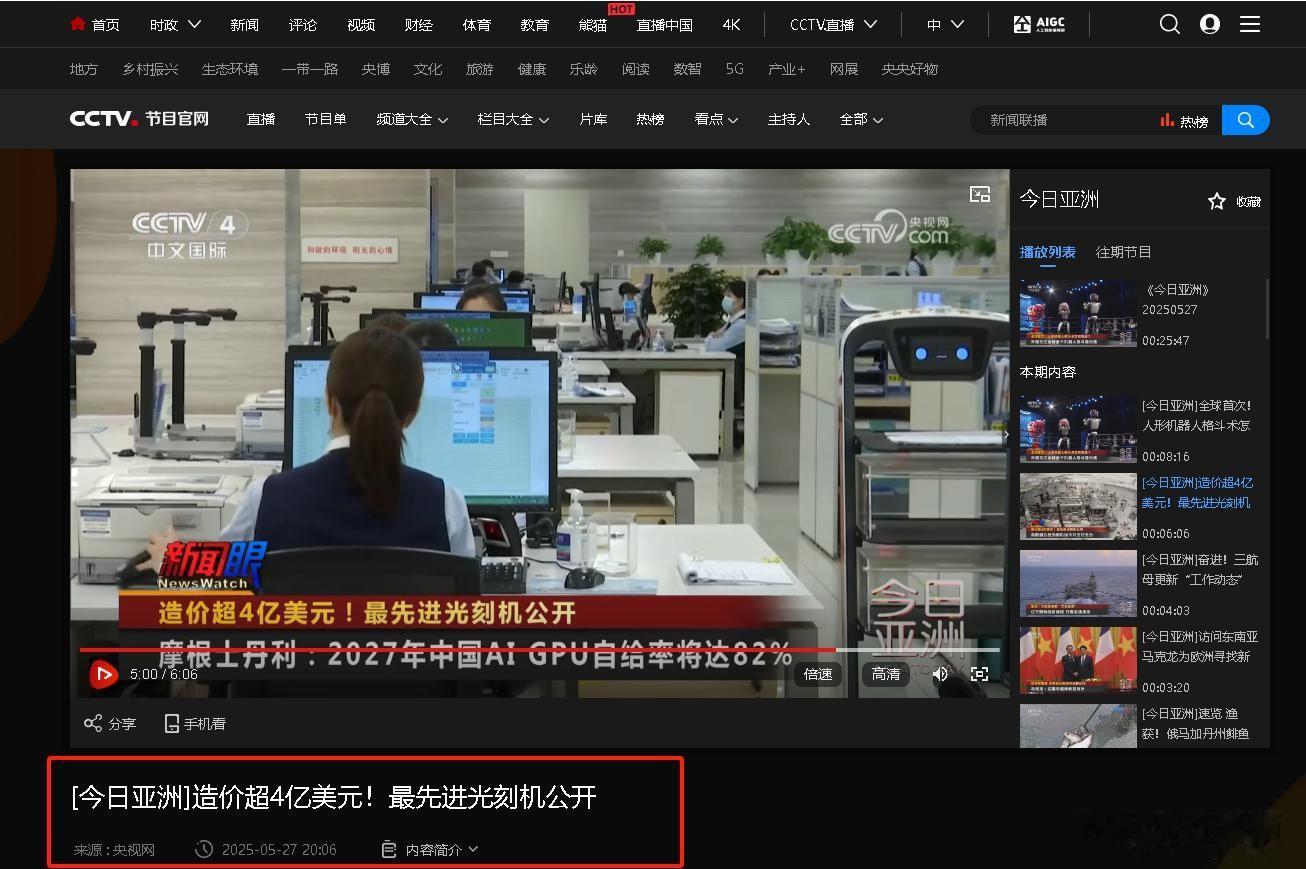Open picture-in-picture from the video's top corner
Screen dimensions: 1306x869
980,195
